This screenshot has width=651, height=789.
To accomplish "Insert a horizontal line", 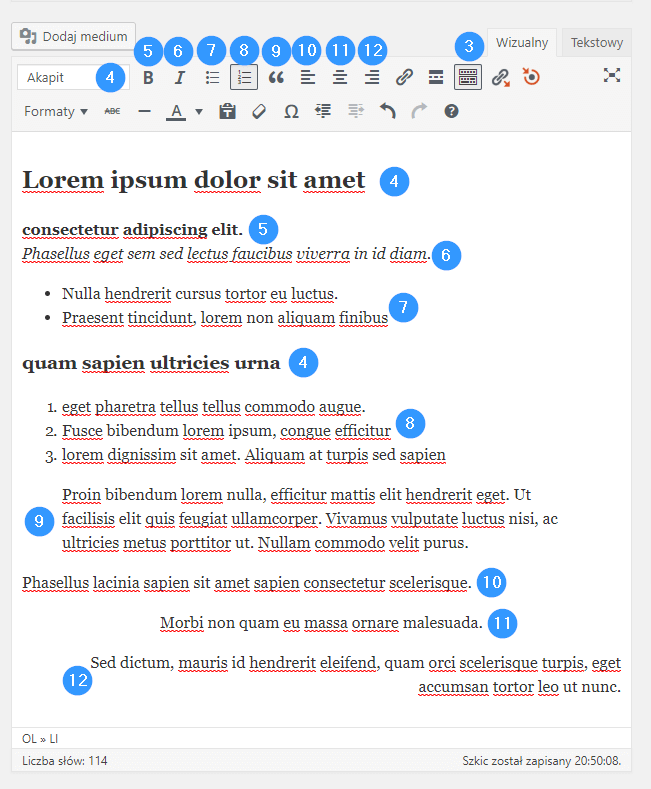I will point(144,111).
